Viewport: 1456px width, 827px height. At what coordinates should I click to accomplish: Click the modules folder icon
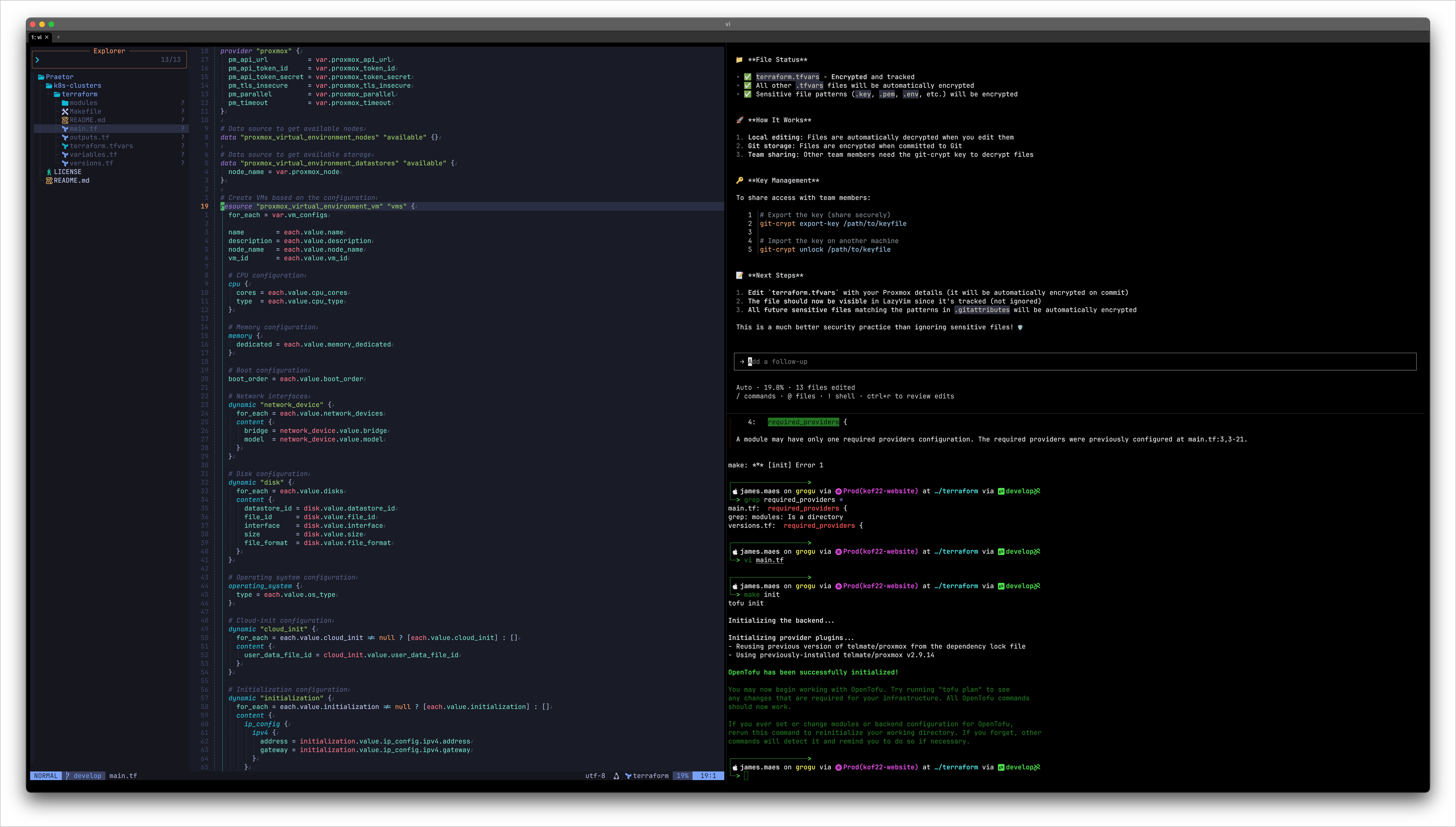point(65,103)
